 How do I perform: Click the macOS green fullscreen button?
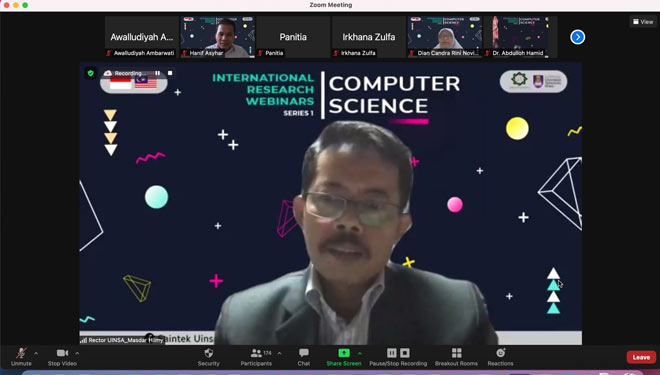coord(25,5)
